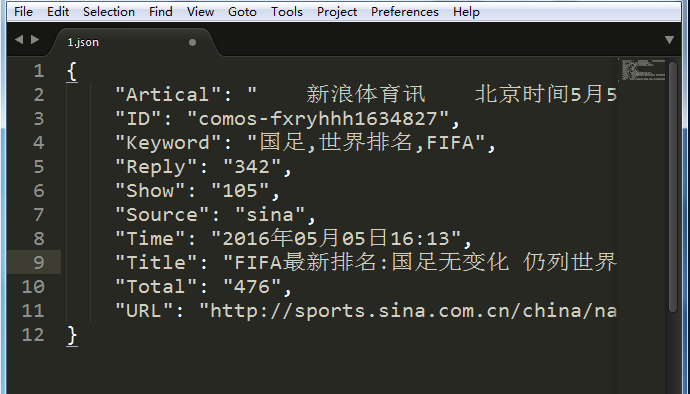Go to previous tab with left arrow
Image resolution: width=690 pixels, height=394 pixels.
click(19, 40)
